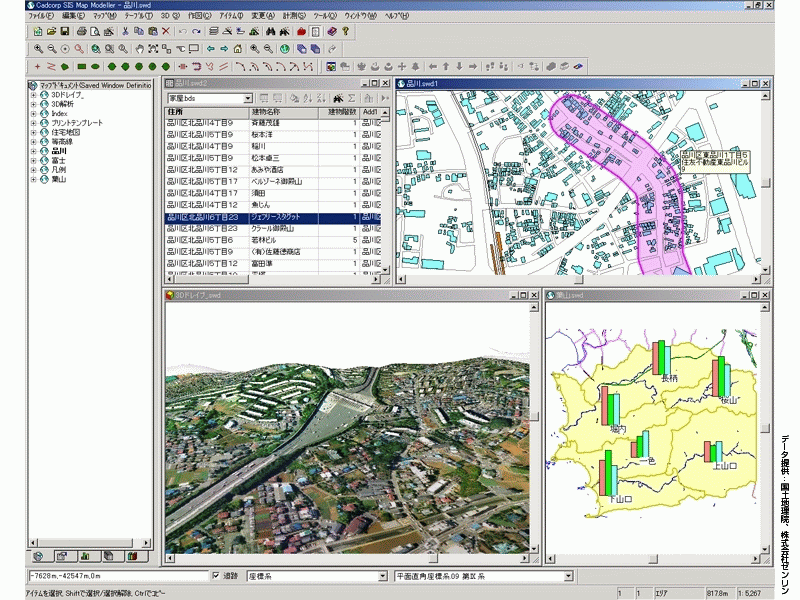Click the Cut scissors icon
The image size is (800, 600).
124,31
